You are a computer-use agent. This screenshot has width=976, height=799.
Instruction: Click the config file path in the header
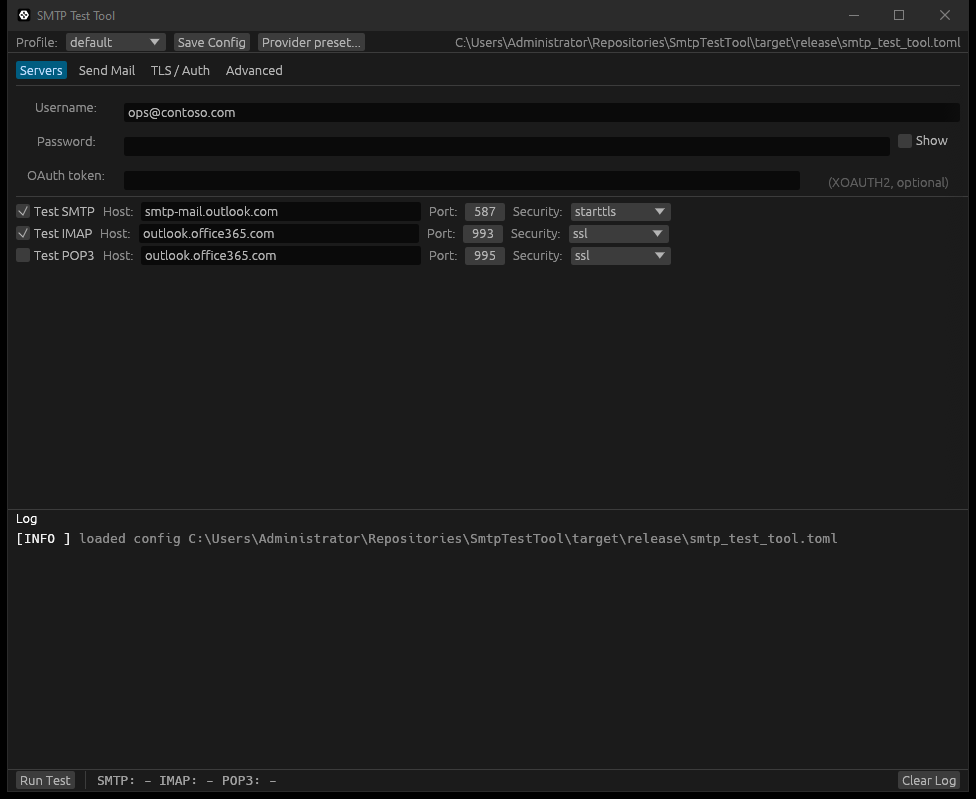tap(708, 42)
